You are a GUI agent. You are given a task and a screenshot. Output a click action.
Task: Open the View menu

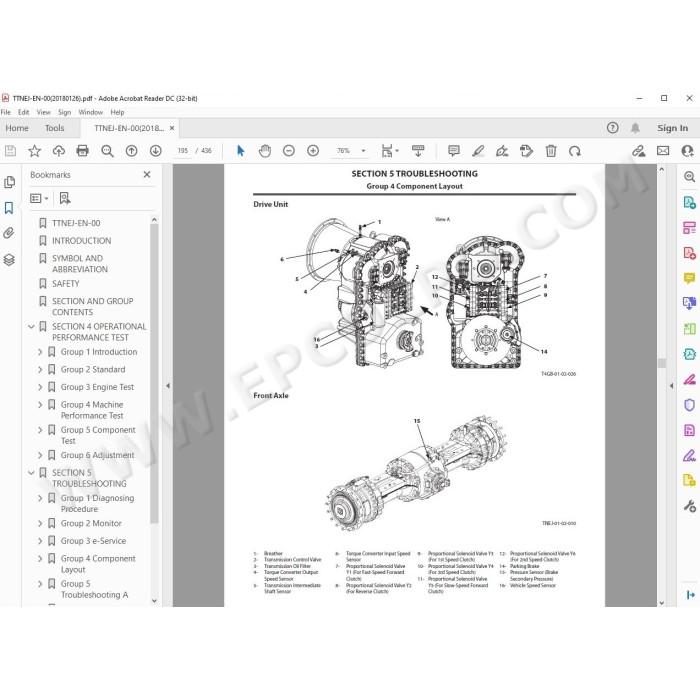[43, 112]
